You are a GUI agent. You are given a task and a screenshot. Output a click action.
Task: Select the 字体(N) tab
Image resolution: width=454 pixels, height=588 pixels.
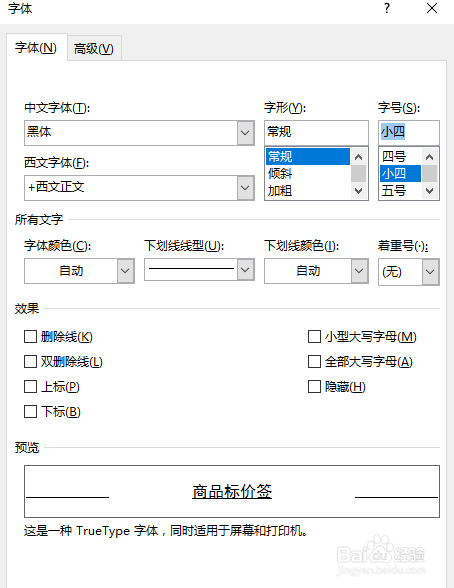coord(36,48)
